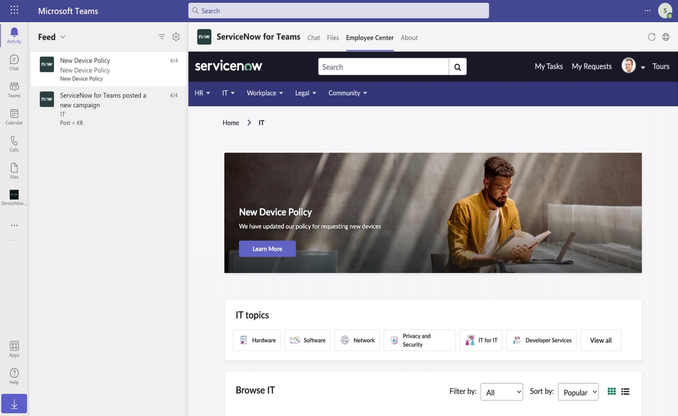Viewport: 678px width, 416px height.
Task: Click the Teams top search box
Action: (339, 10)
